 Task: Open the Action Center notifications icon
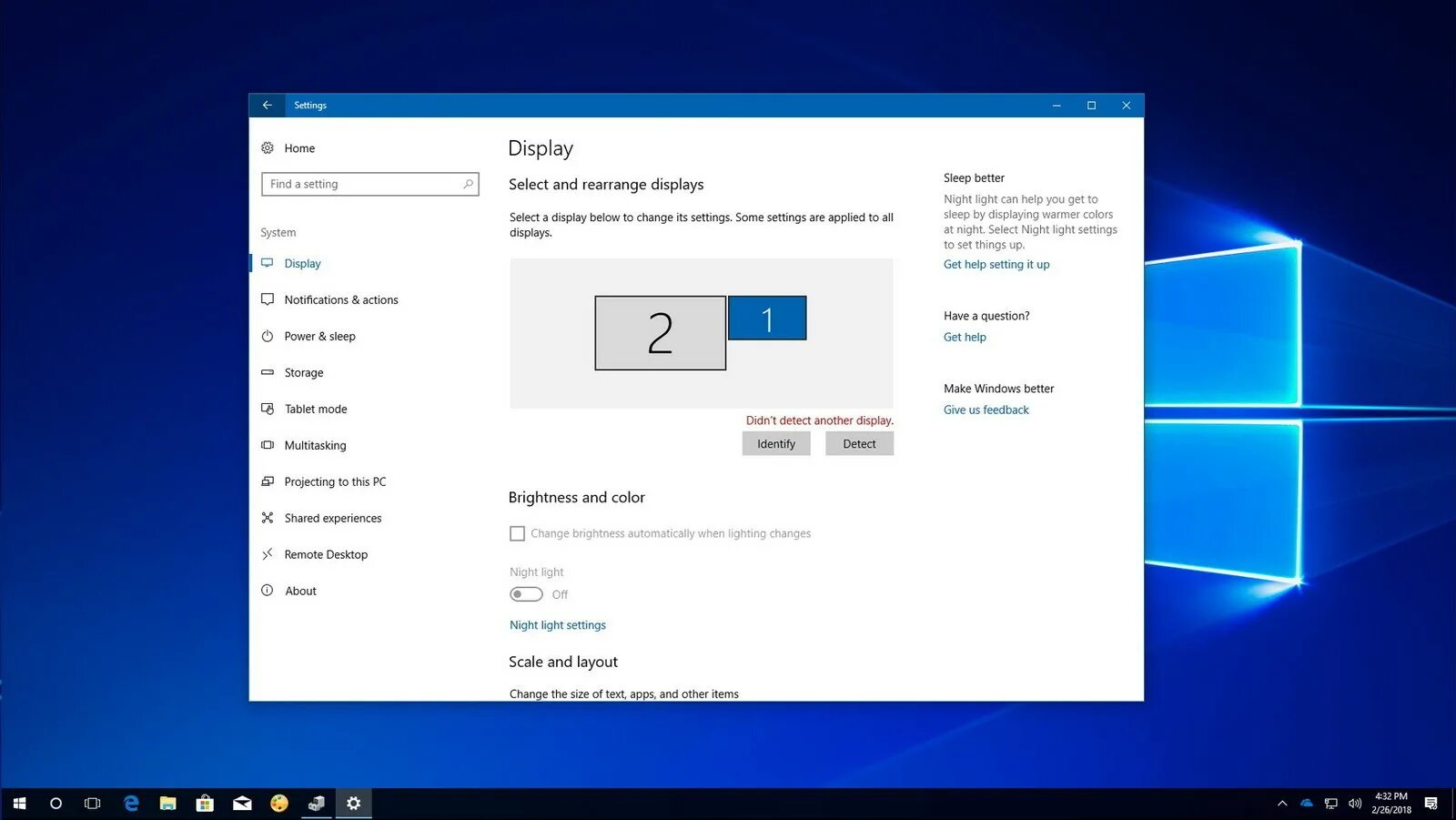pyautogui.click(x=1431, y=804)
